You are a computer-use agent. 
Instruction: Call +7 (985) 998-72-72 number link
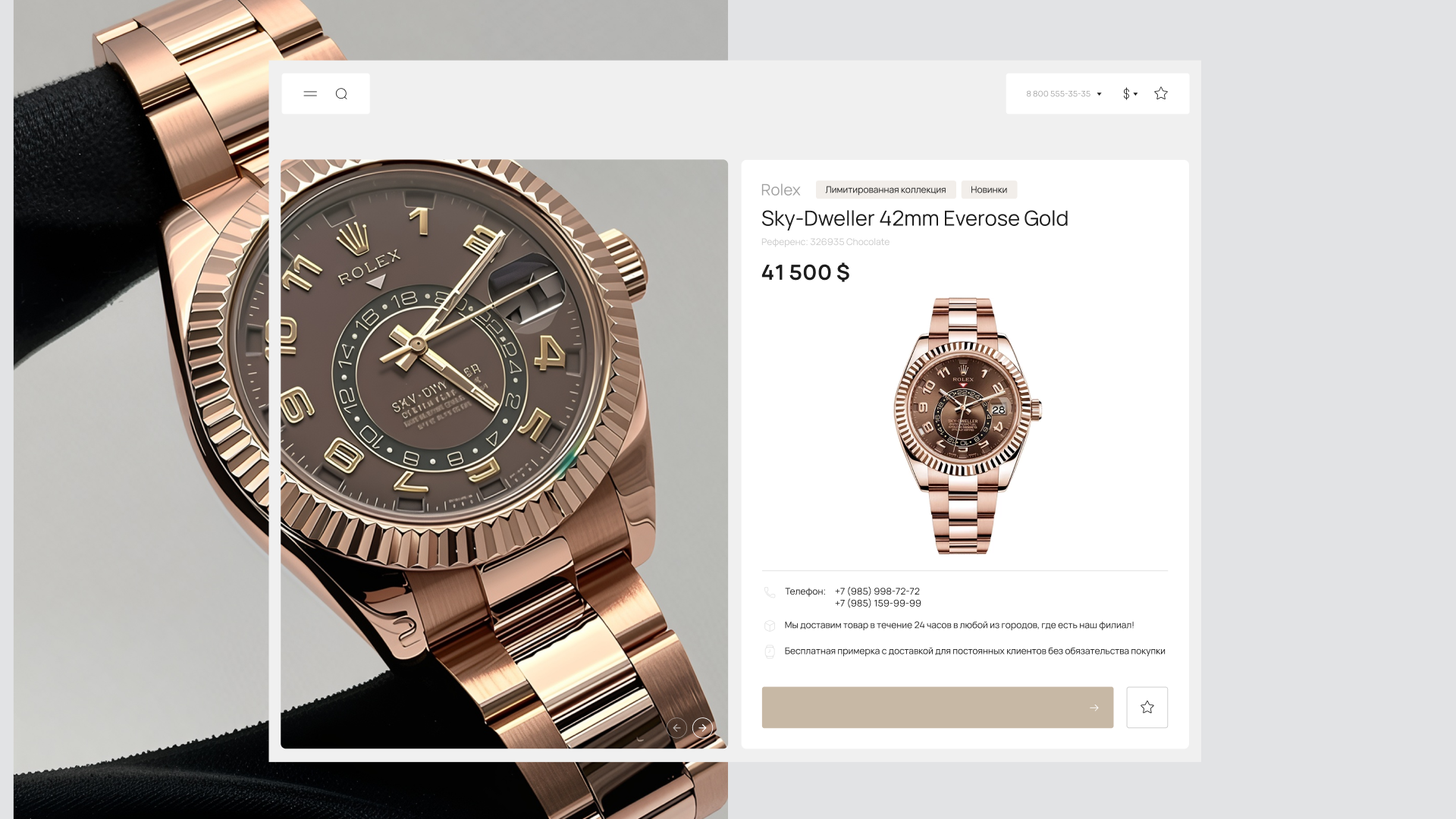click(x=877, y=591)
